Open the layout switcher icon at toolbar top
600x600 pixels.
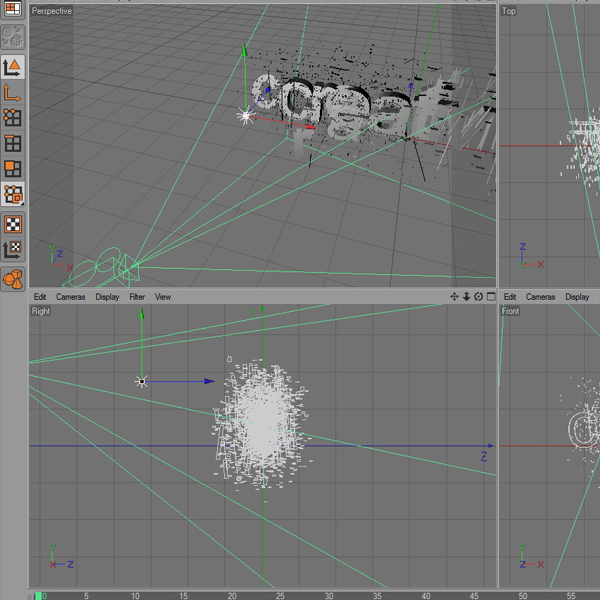click(x=13, y=8)
